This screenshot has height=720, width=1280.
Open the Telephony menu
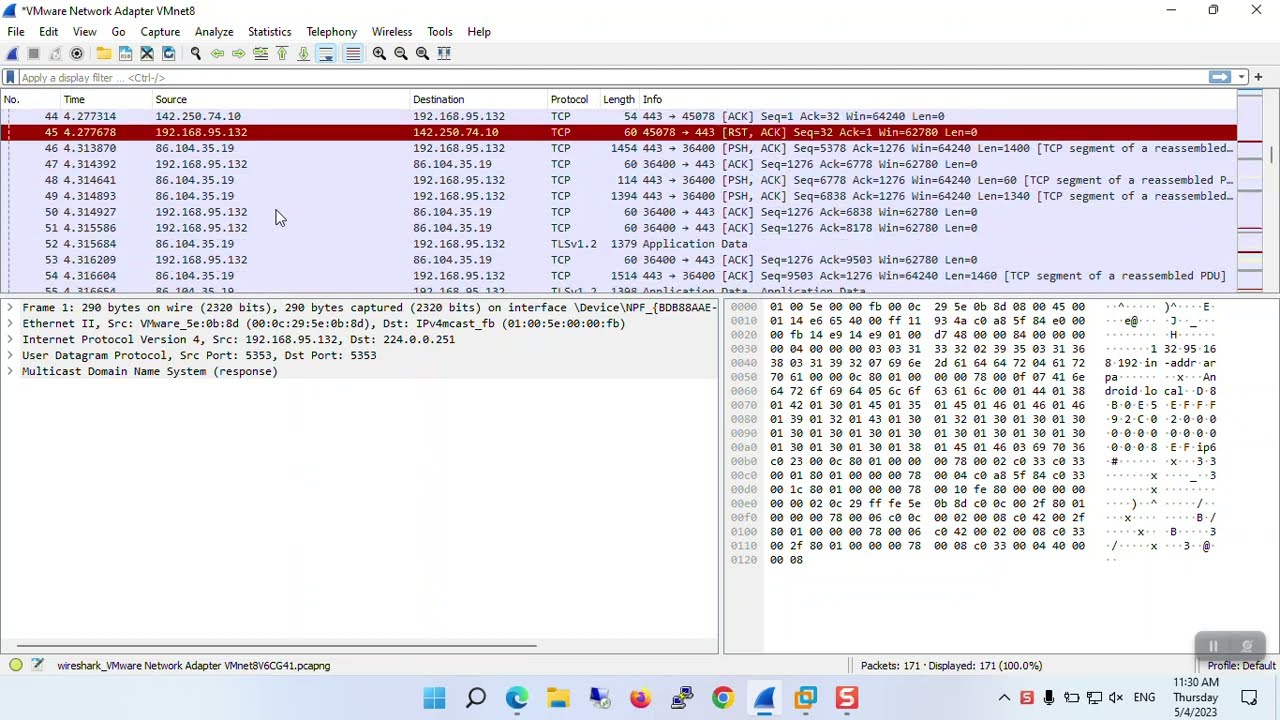(x=332, y=32)
